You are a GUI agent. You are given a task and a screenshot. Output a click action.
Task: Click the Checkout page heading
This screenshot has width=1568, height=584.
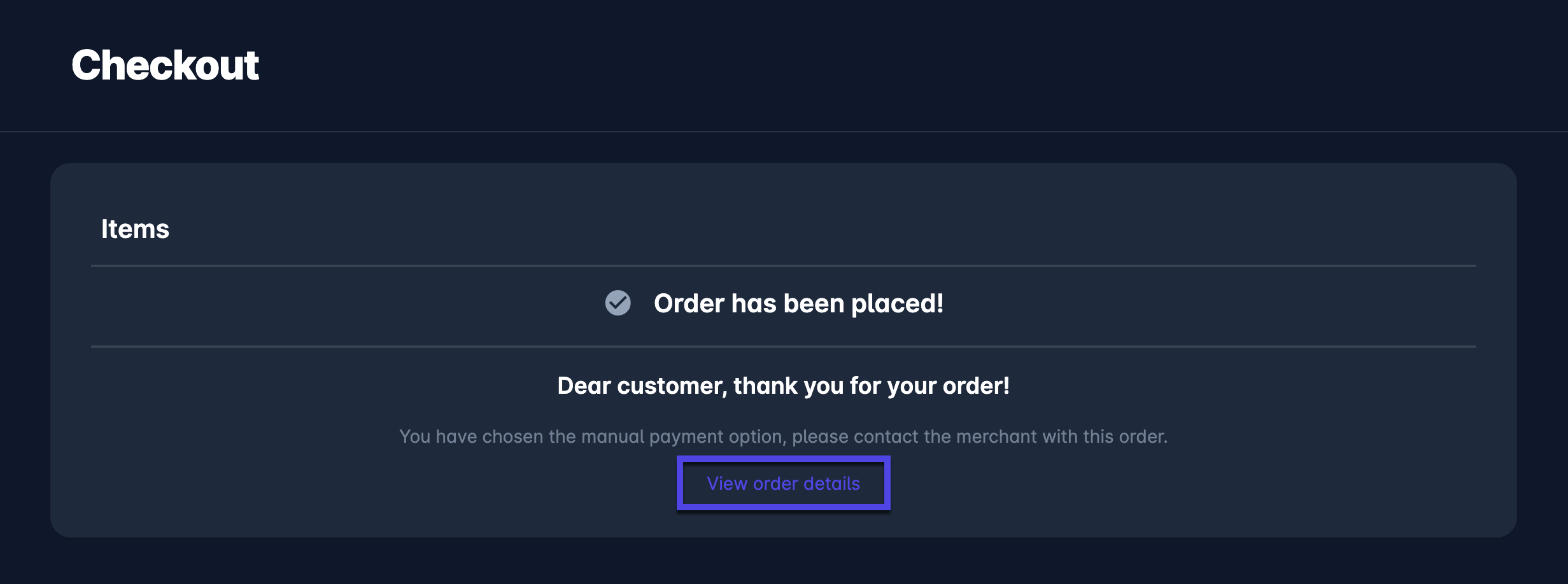165,65
